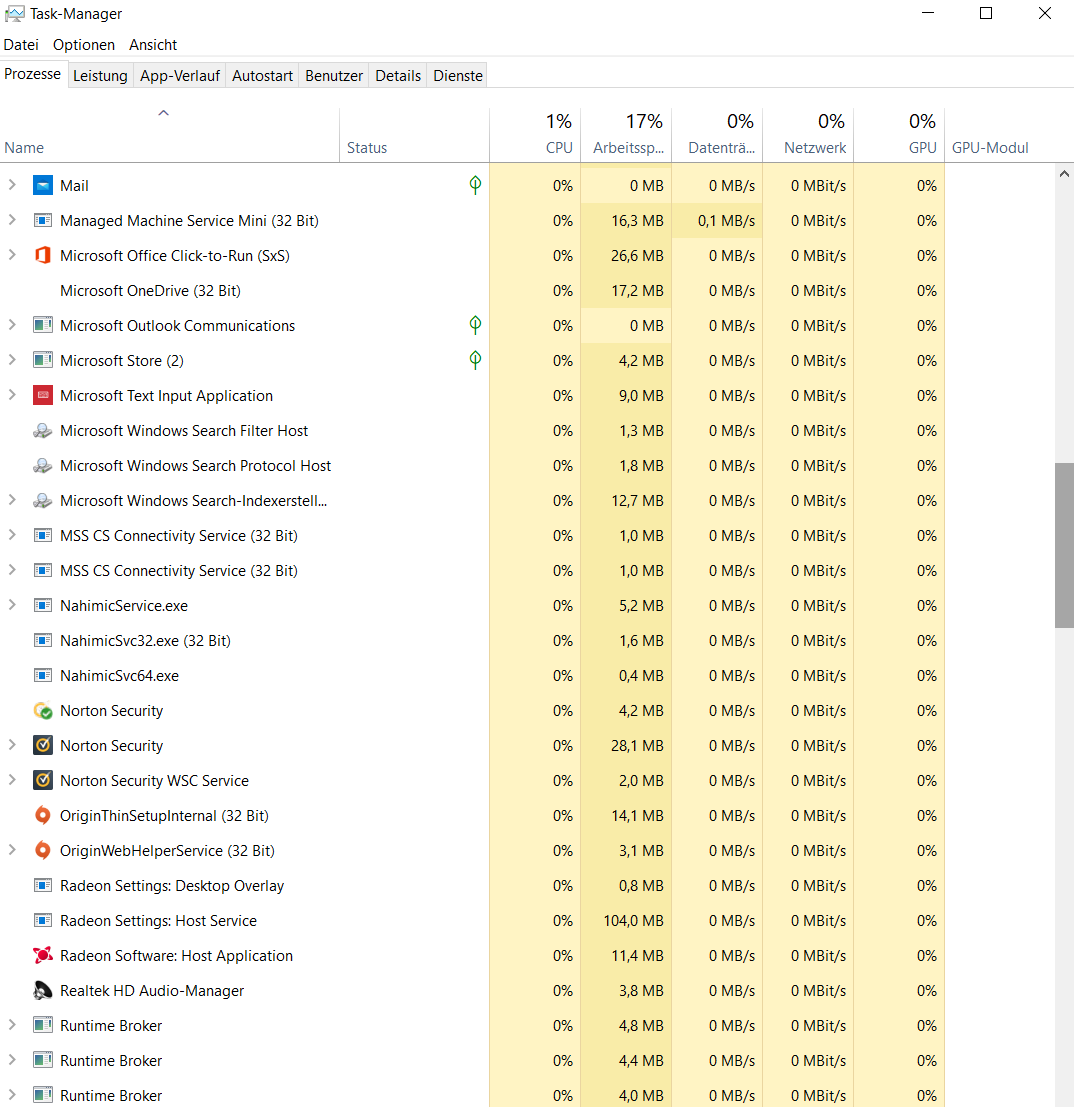The width and height of the screenshot is (1074, 1107).
Task: Click the Microsoft Office Click-to-Run icon
Action: click(x=43, y=256)
